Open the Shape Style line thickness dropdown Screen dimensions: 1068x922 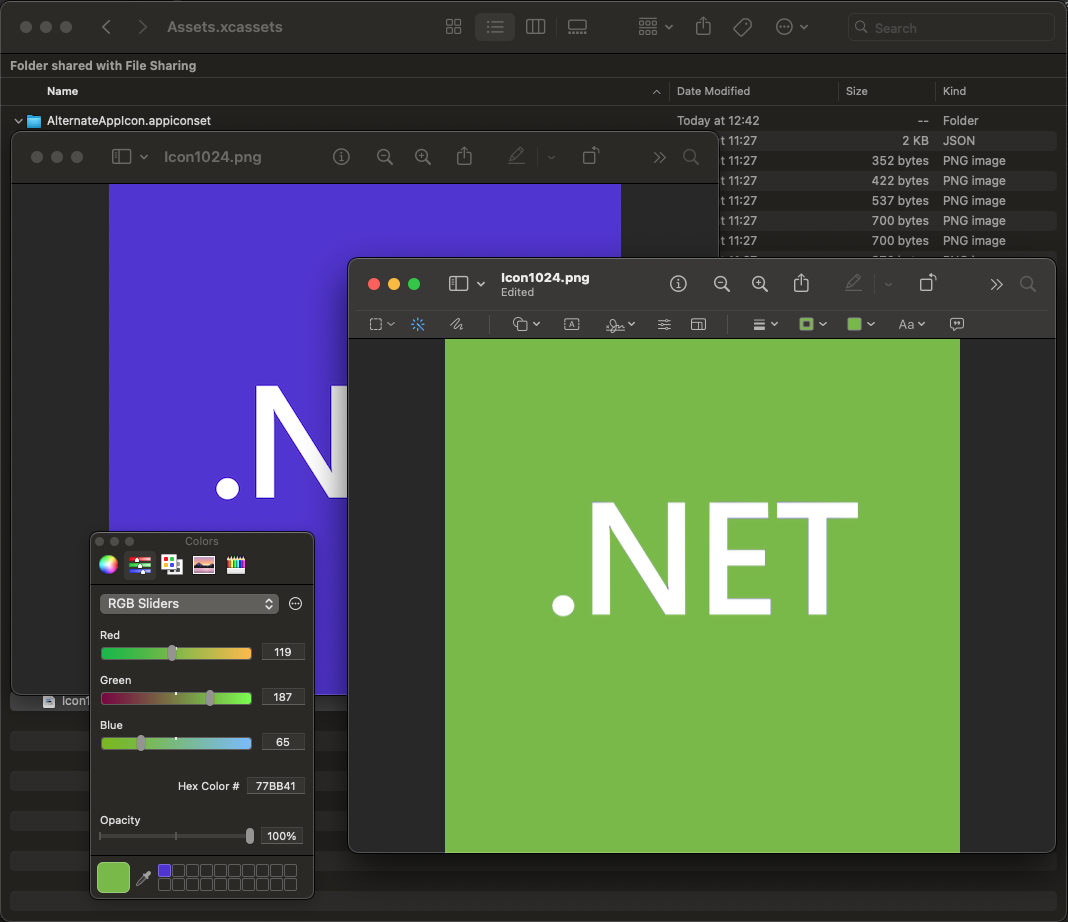coord(766,324)
